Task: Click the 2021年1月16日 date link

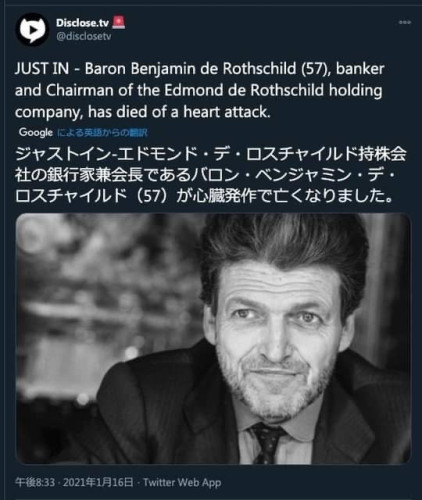Action: 98,482
